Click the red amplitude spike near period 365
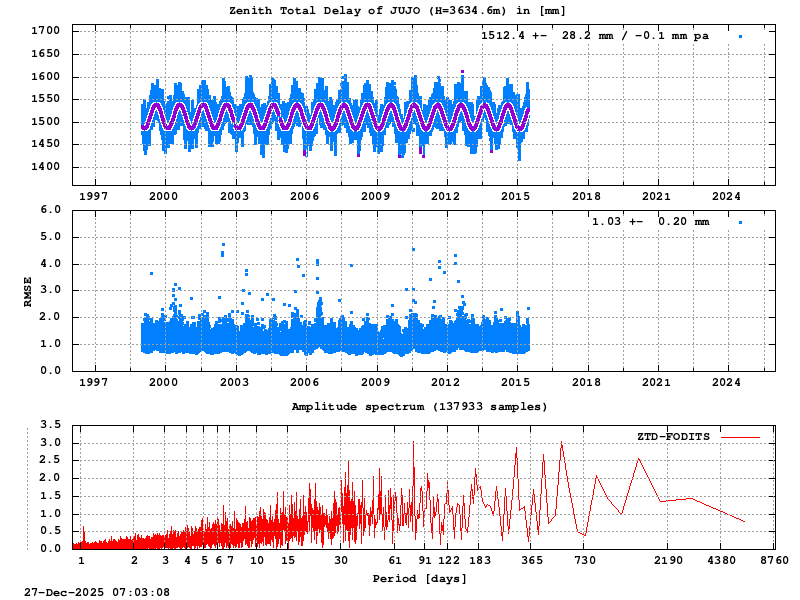The width and height of the screenshot is (800, 600). pyautogui.click(x=516, y=450)
